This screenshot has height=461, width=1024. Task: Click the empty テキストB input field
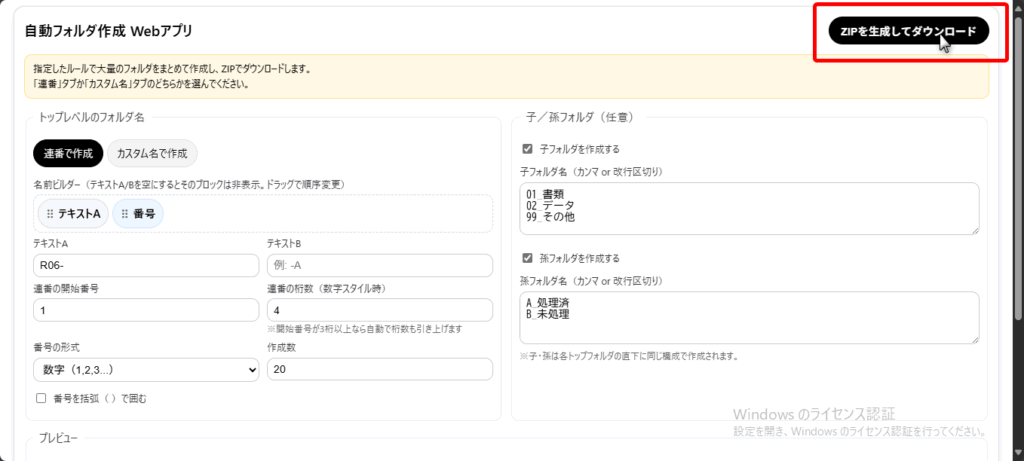point(379,265)
